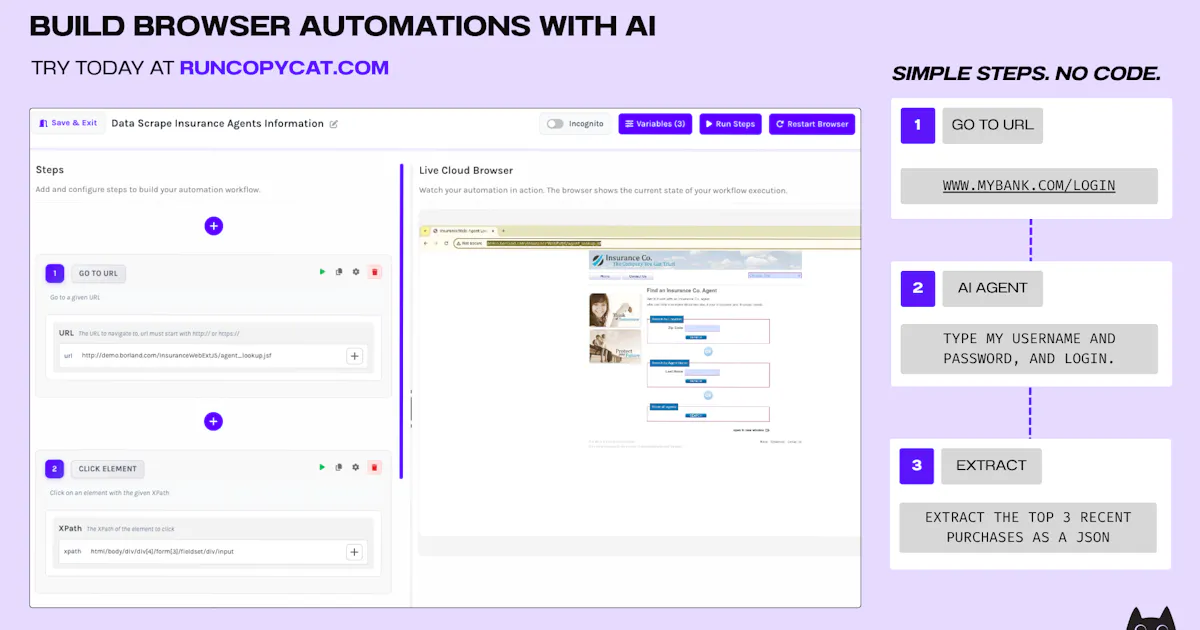Click the Insurance Co. logo banner

(695, 260)
